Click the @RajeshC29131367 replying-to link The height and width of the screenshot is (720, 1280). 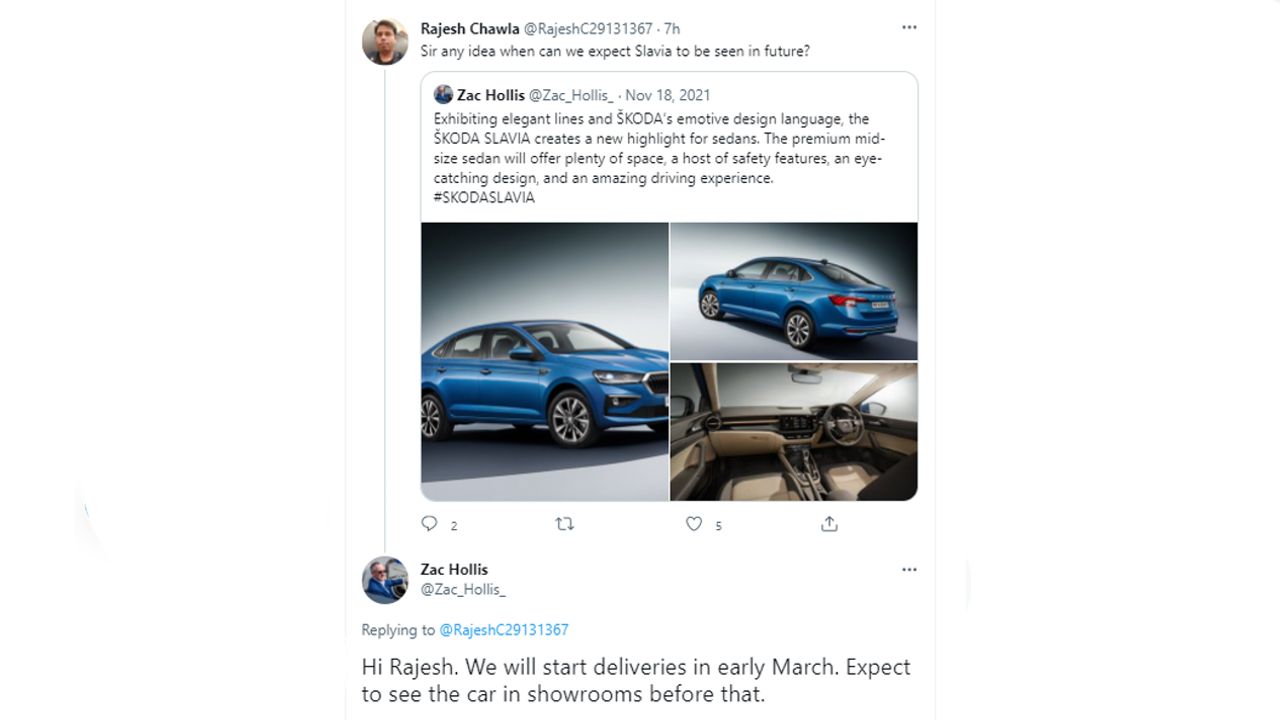[x=503, y=630]
